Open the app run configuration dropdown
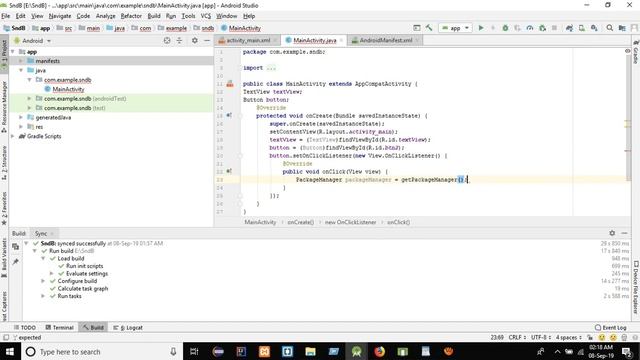This screenshot has width=640, height=360. [x=456, y=28]
